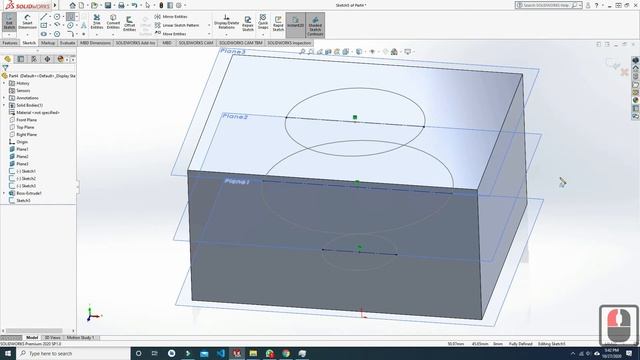Click the Select cursor tool icon

[147, 5]
